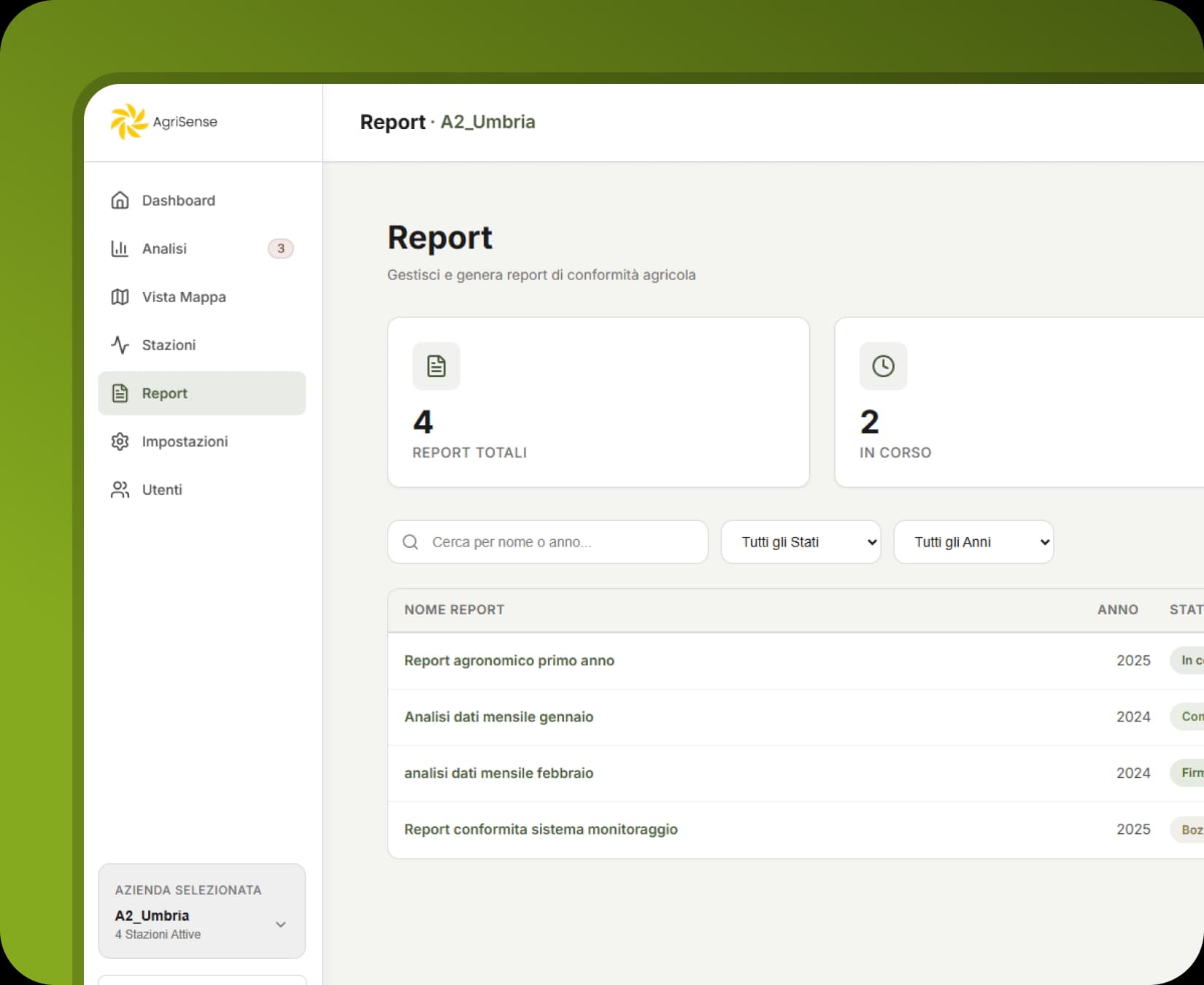
Task: Click the Cerca per nome o anno field
Action: (562, 542)
